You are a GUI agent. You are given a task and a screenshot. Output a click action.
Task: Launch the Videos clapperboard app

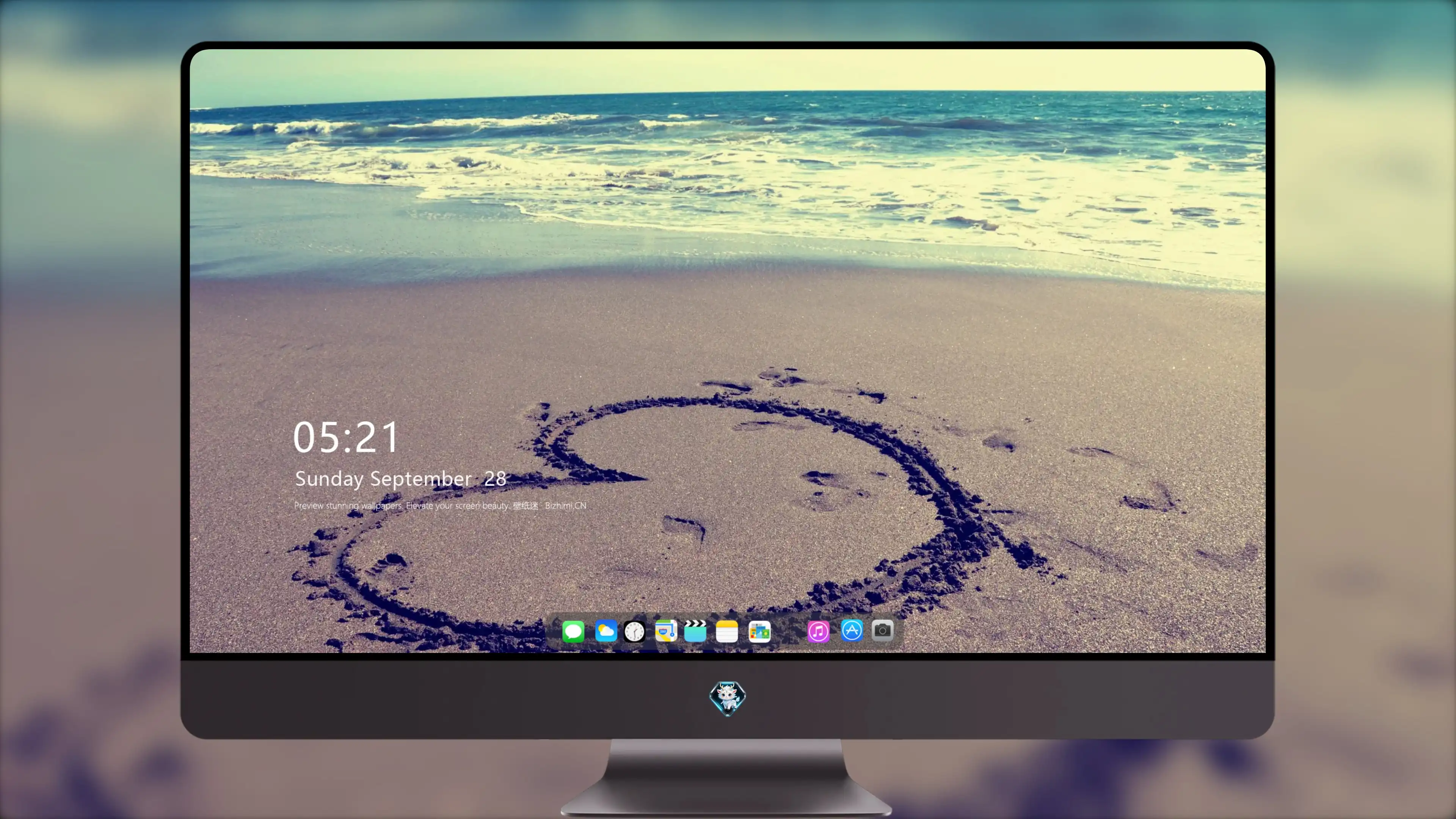click(x=695, y=631)
